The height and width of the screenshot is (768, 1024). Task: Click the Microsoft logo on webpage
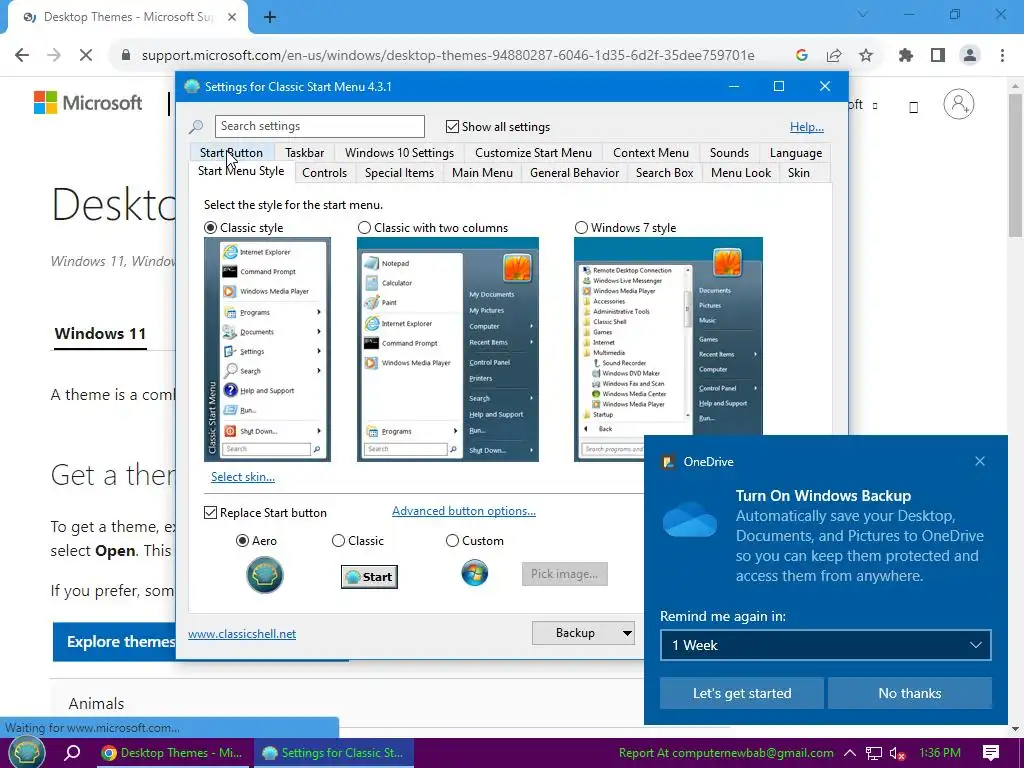point(88,103)
